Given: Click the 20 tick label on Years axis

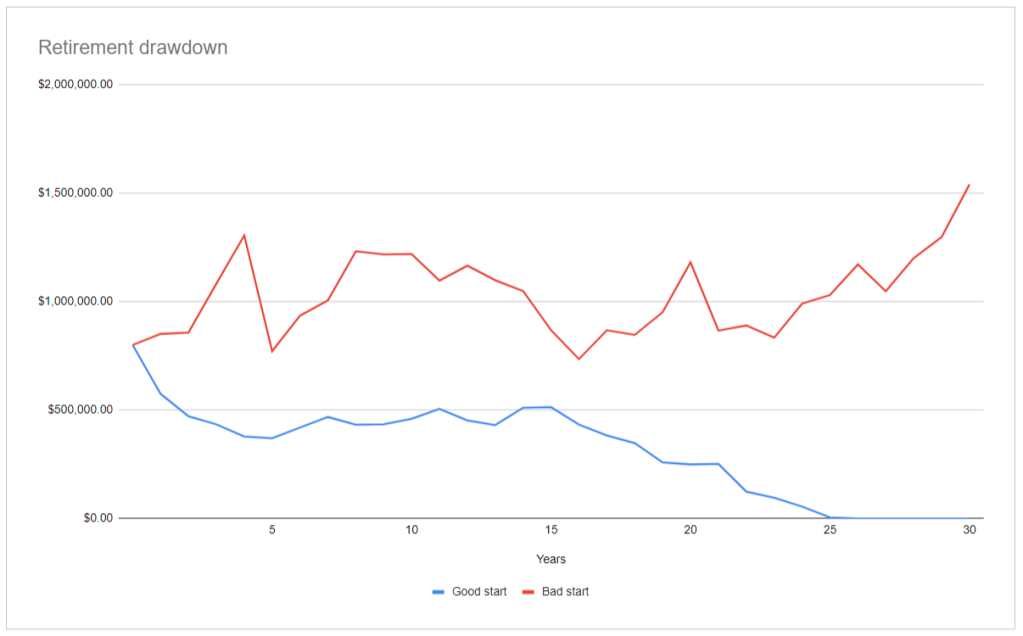Looking at the screenshot, I should (x=690, y=531).
